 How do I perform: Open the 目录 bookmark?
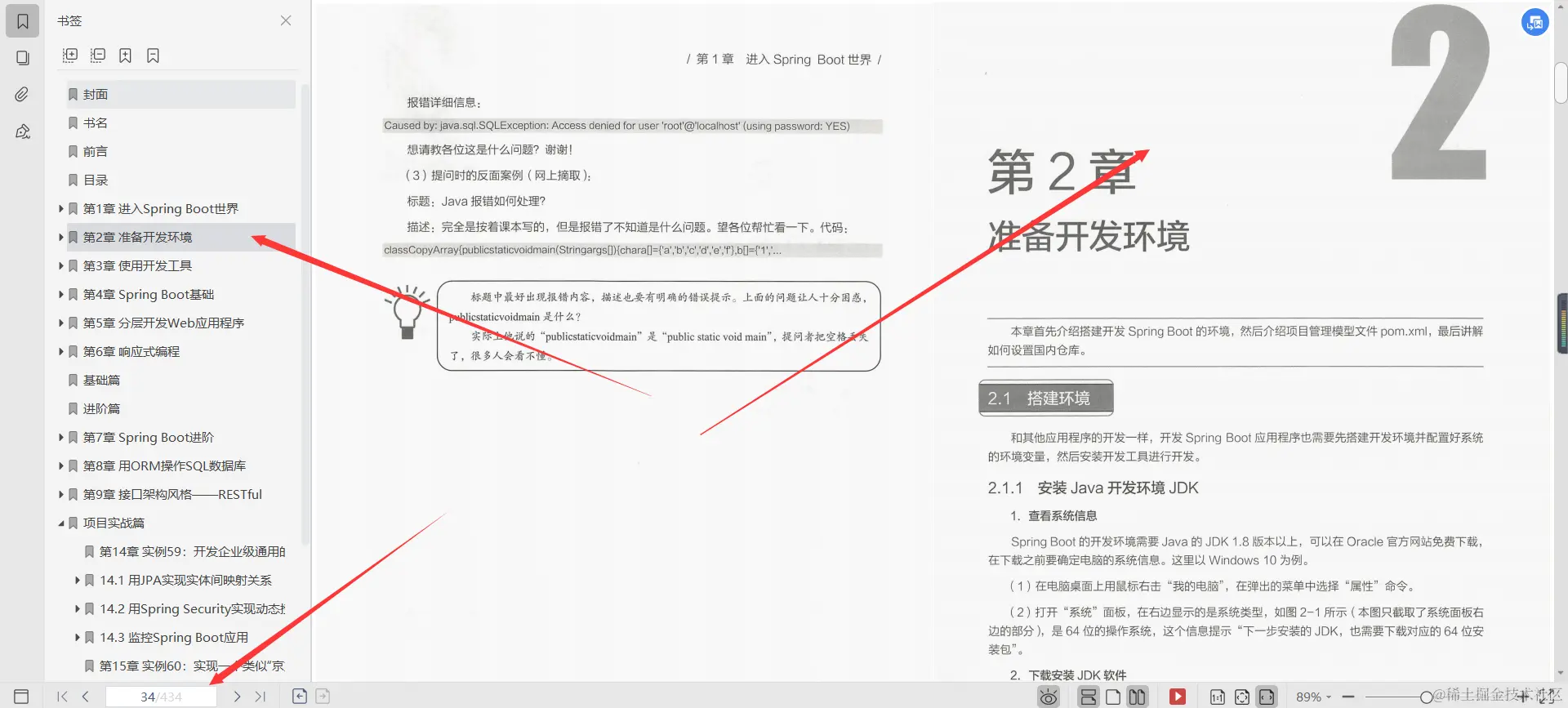(180, 180)
